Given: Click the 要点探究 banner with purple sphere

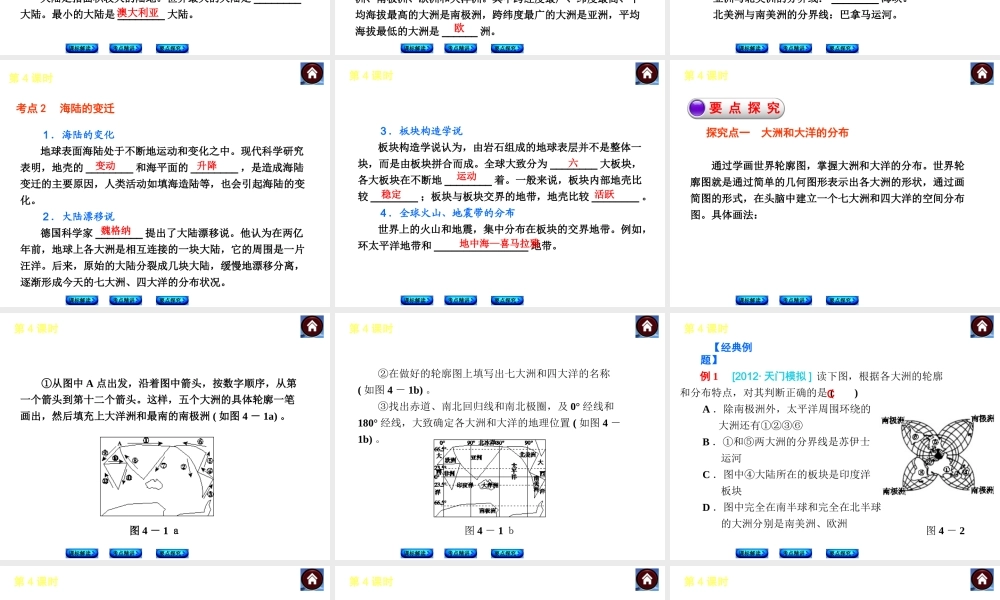Looking at the screenshot, I should [736, 108].
